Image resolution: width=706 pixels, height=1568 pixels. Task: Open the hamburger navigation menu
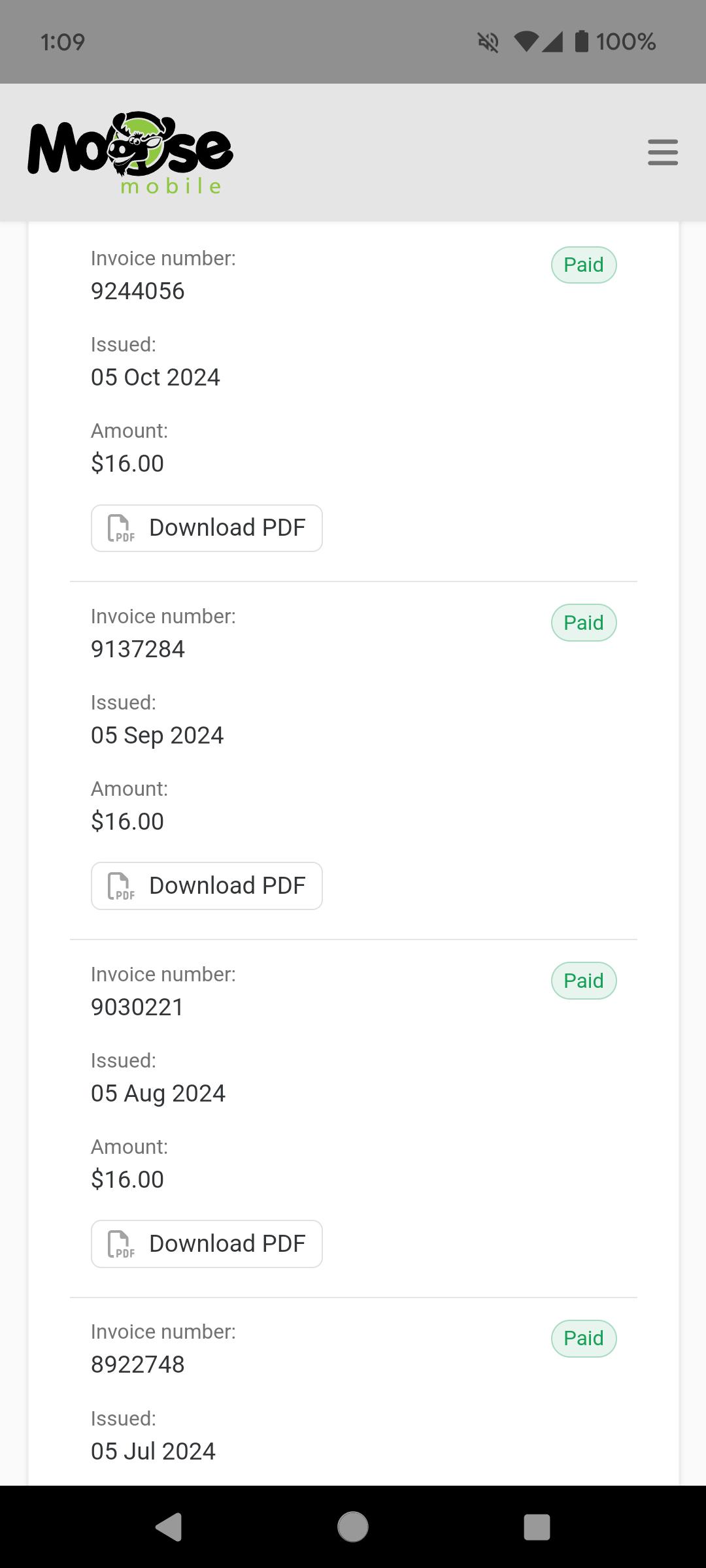[663, 152]
